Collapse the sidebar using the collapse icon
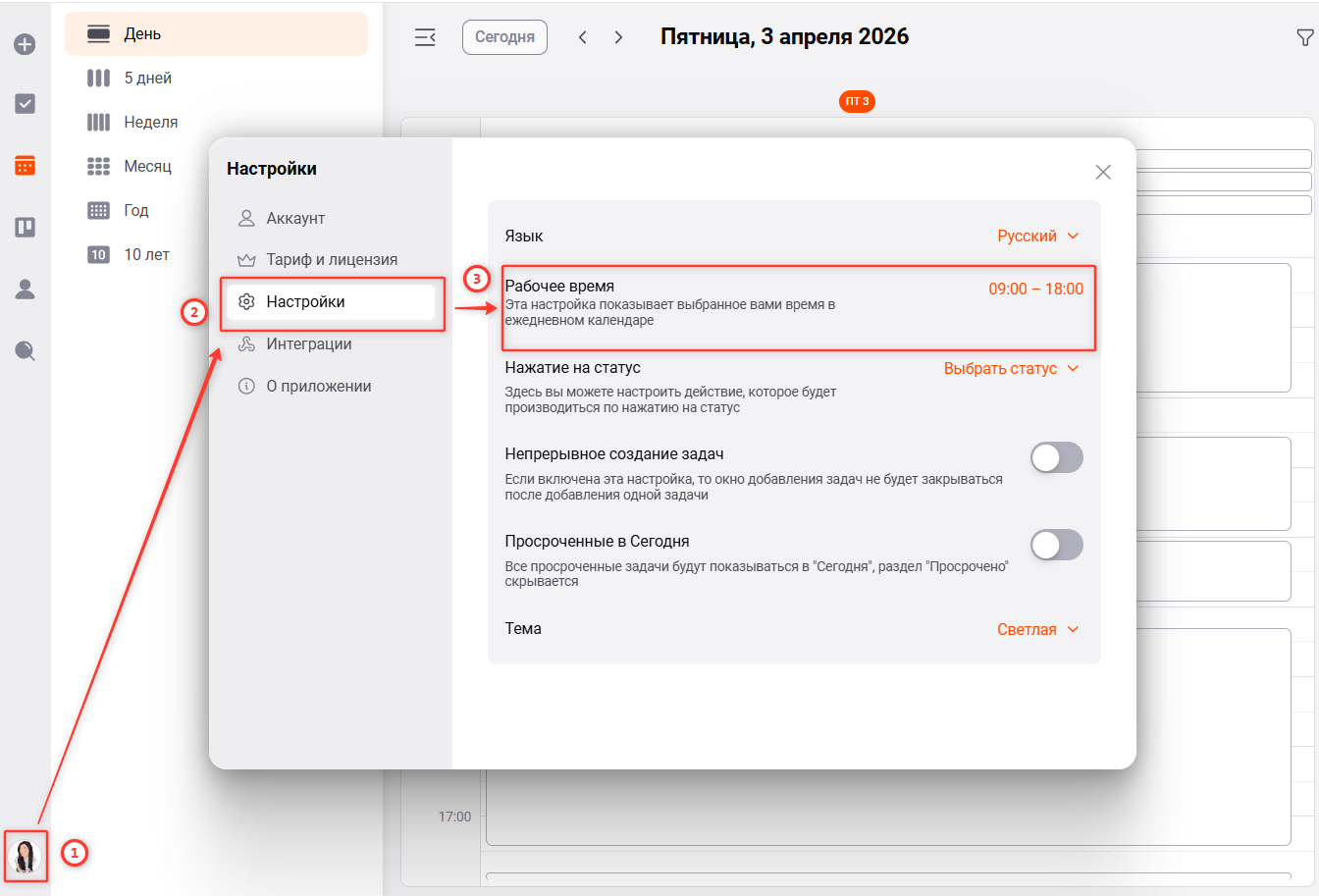Viewport: 1319px width, 896px height. click(425, 37)
